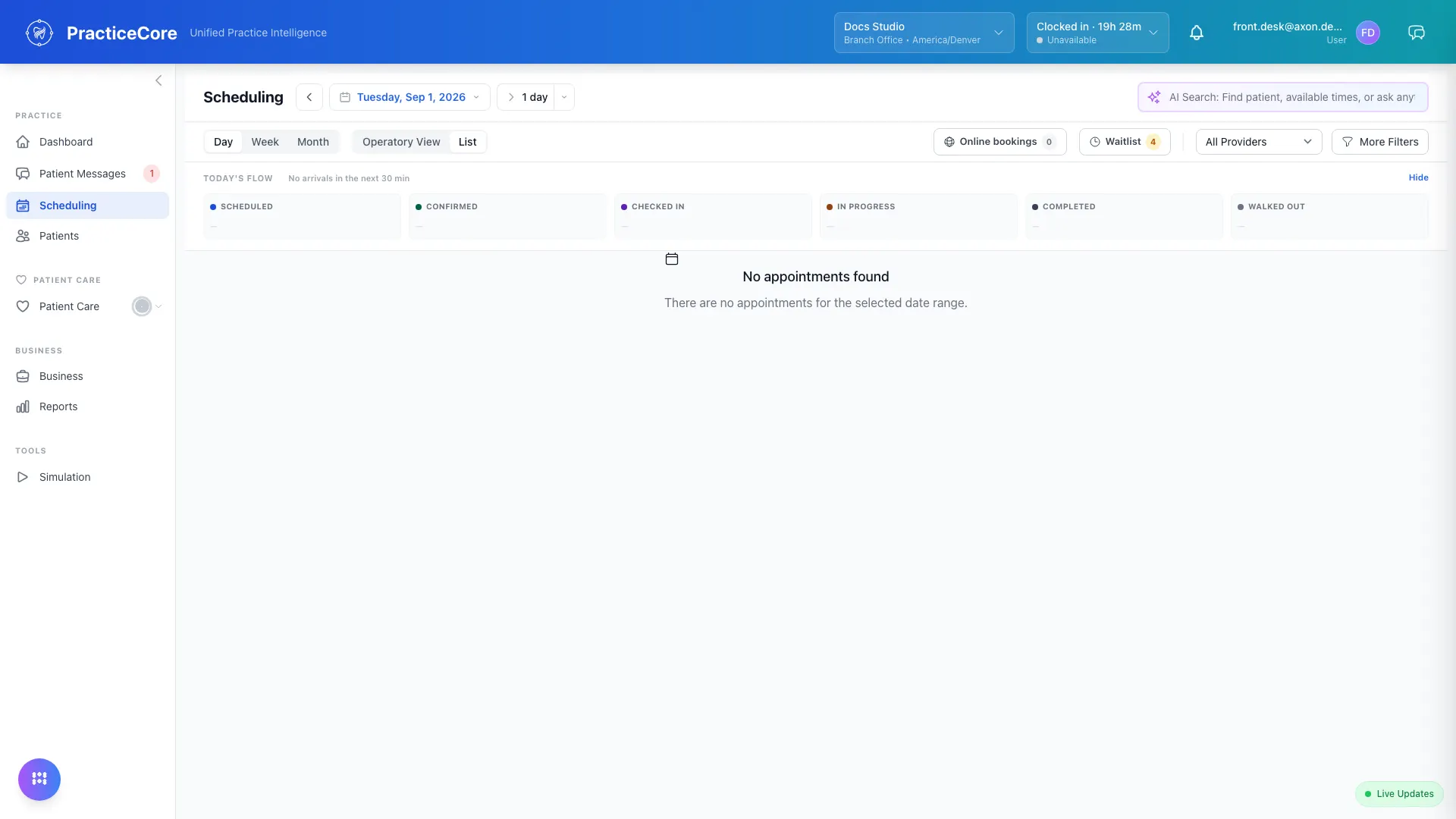
Task: Toggle the Patient Care switch
Action: coord(142,306)
